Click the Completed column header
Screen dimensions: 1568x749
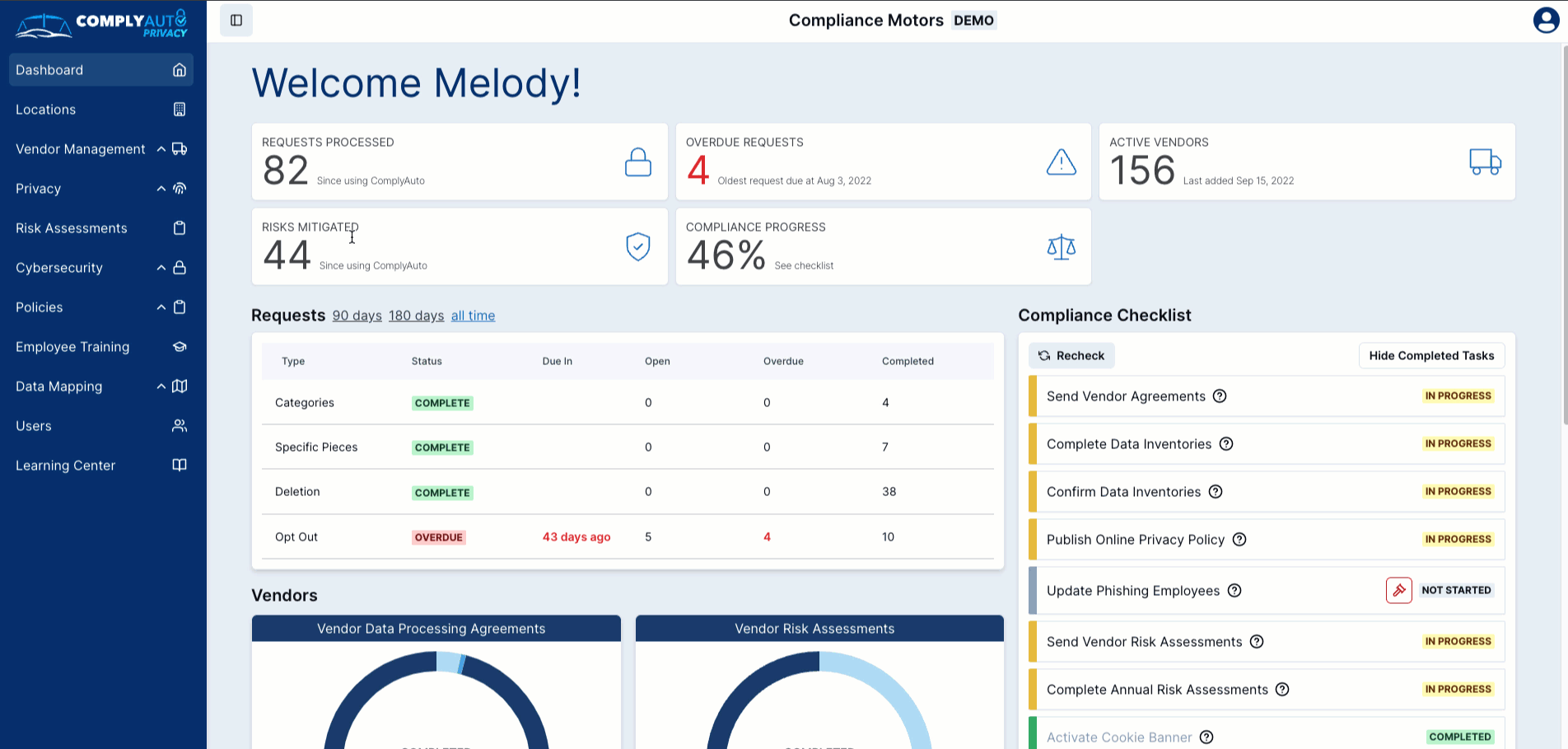click(908, 361)
